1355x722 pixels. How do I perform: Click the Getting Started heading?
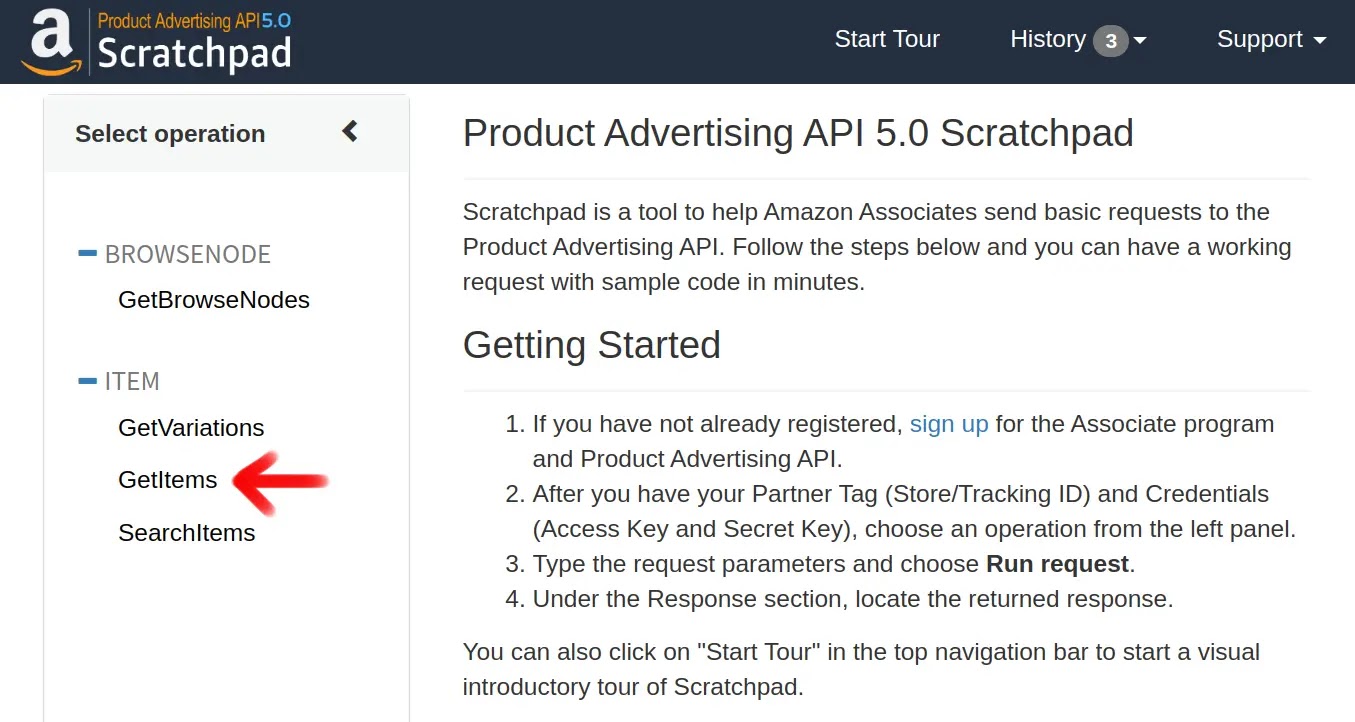click(x=591, y=345)
